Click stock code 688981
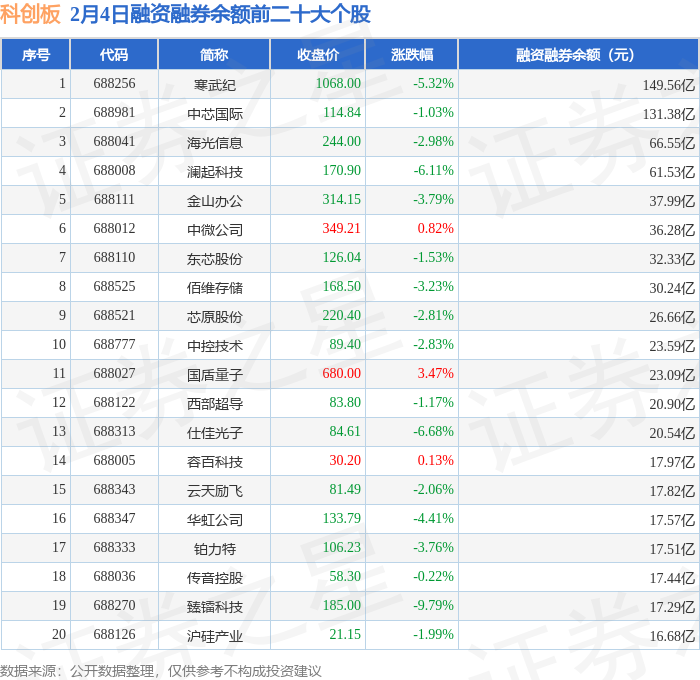 (114, 113)
